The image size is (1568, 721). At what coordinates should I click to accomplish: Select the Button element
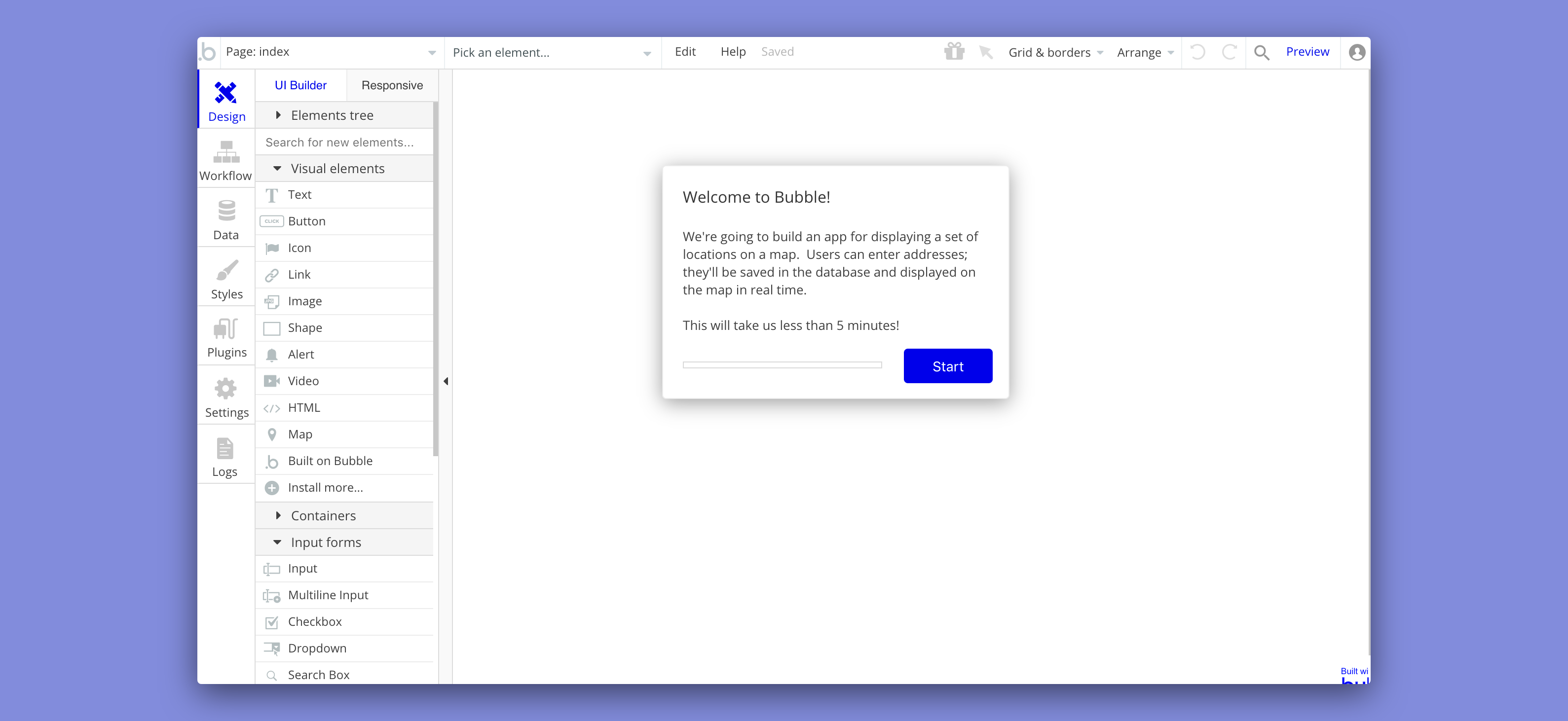(344, 221)
